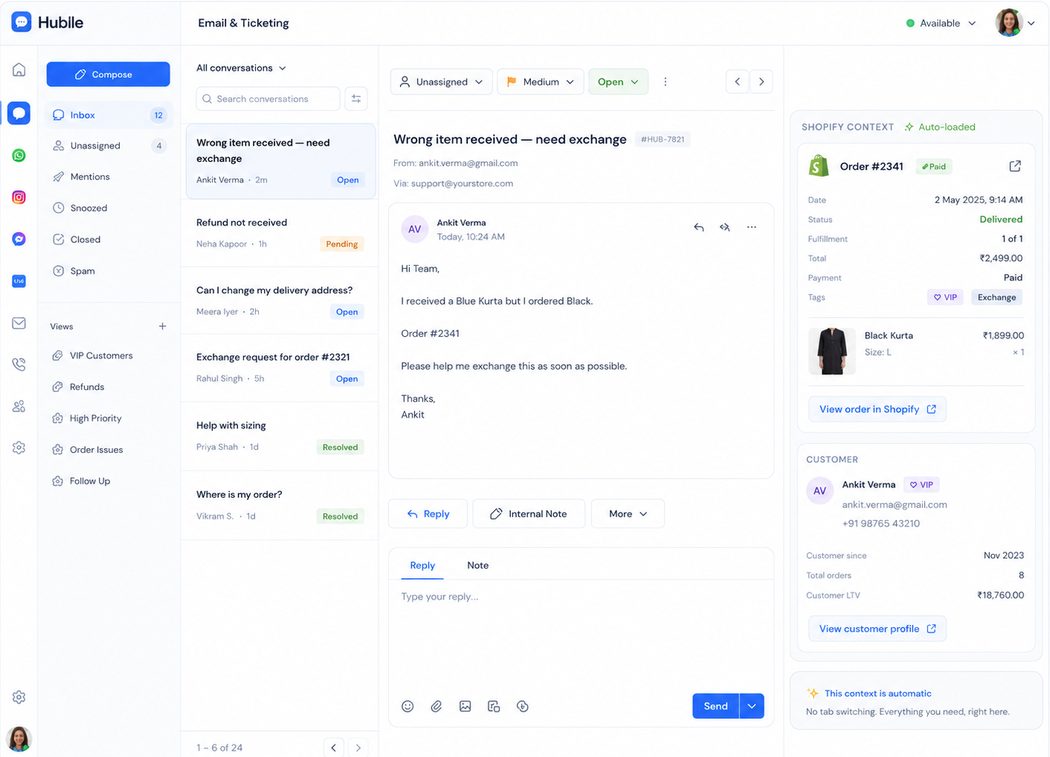Click the Compose button
The height and width of the screenshot is (757, 1050).
pyautogui.click(x=108, y=74)
